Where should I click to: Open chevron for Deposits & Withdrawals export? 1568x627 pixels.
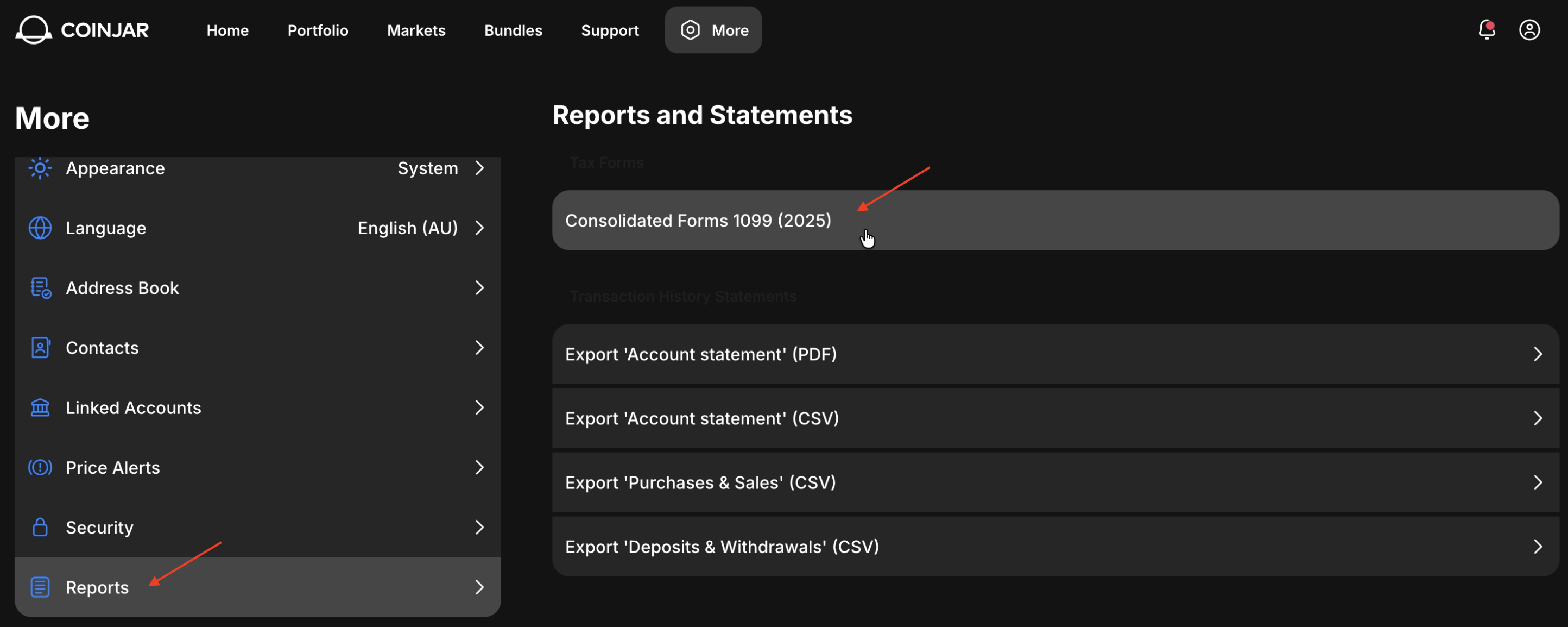pos(1538,547)
